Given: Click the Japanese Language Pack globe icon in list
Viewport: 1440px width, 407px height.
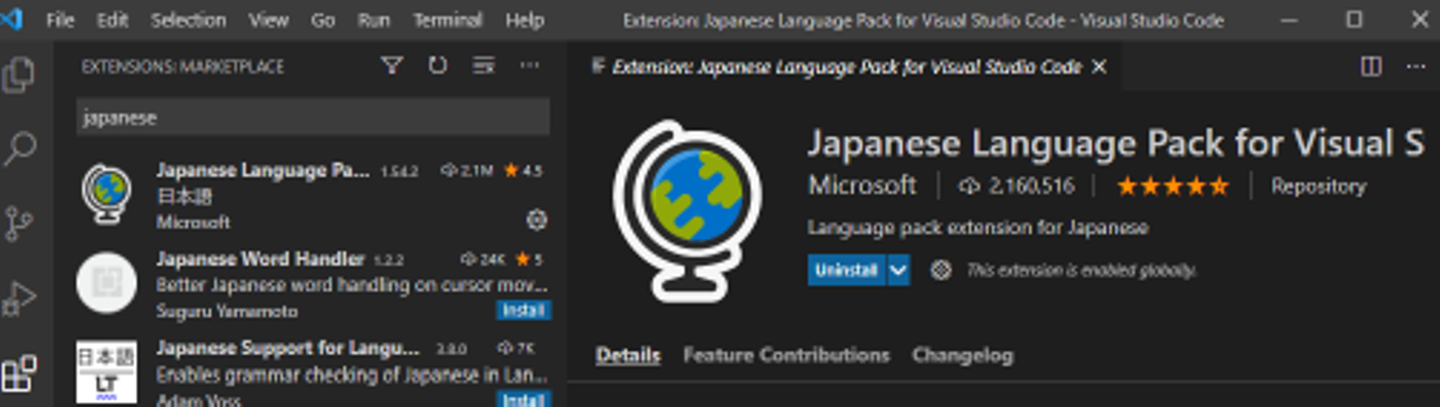Looking at the screenshot, I should (106, 192).
